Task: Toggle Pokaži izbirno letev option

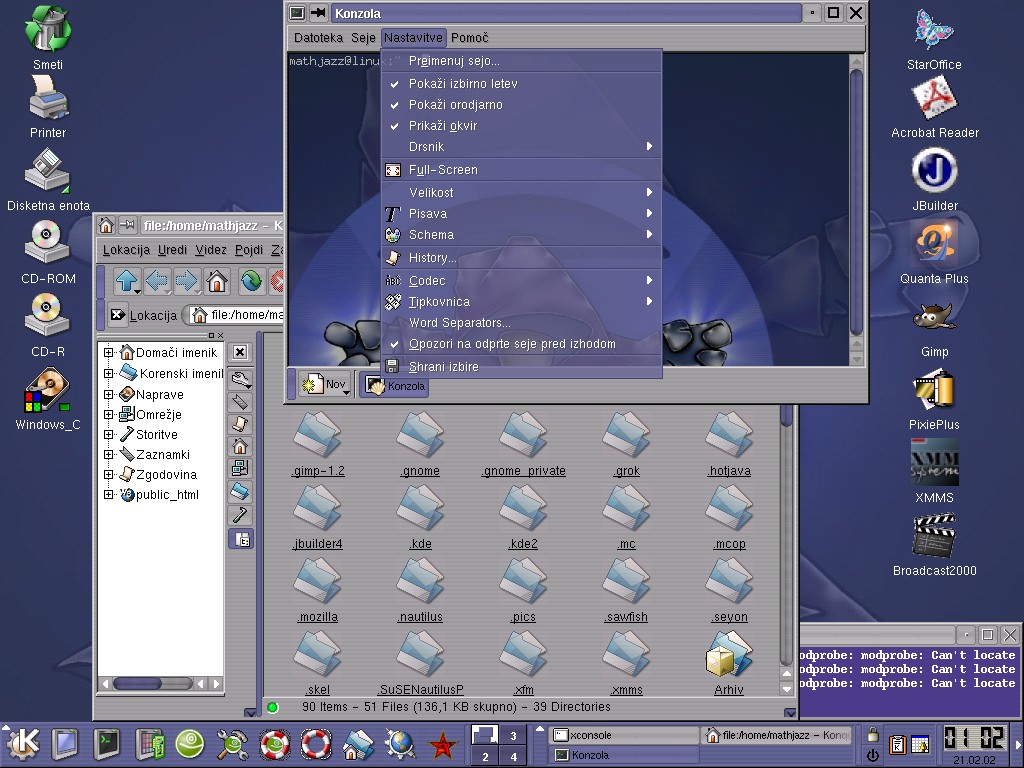Action: (x=521, y=84)
